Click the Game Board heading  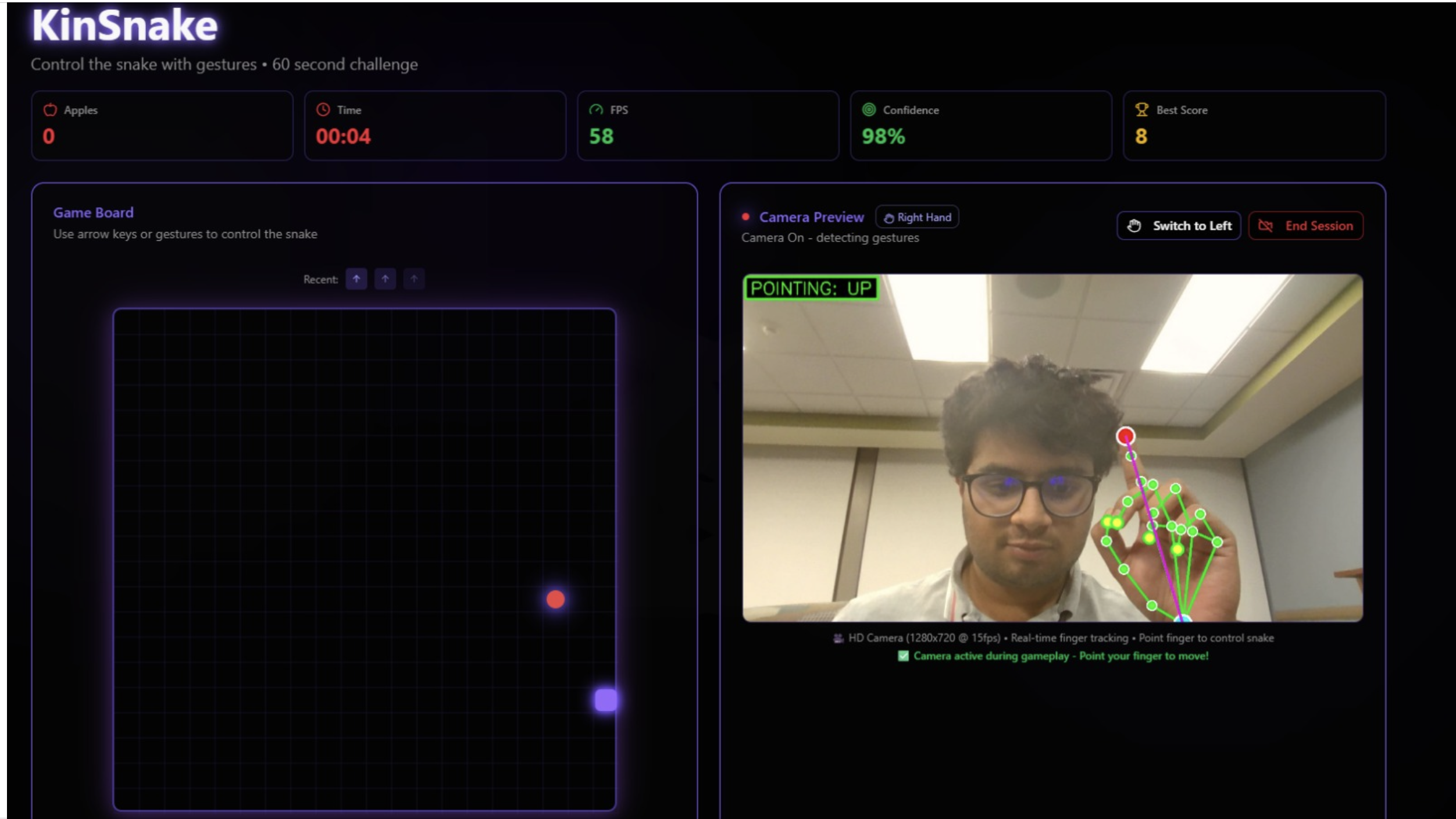(93, 213)
